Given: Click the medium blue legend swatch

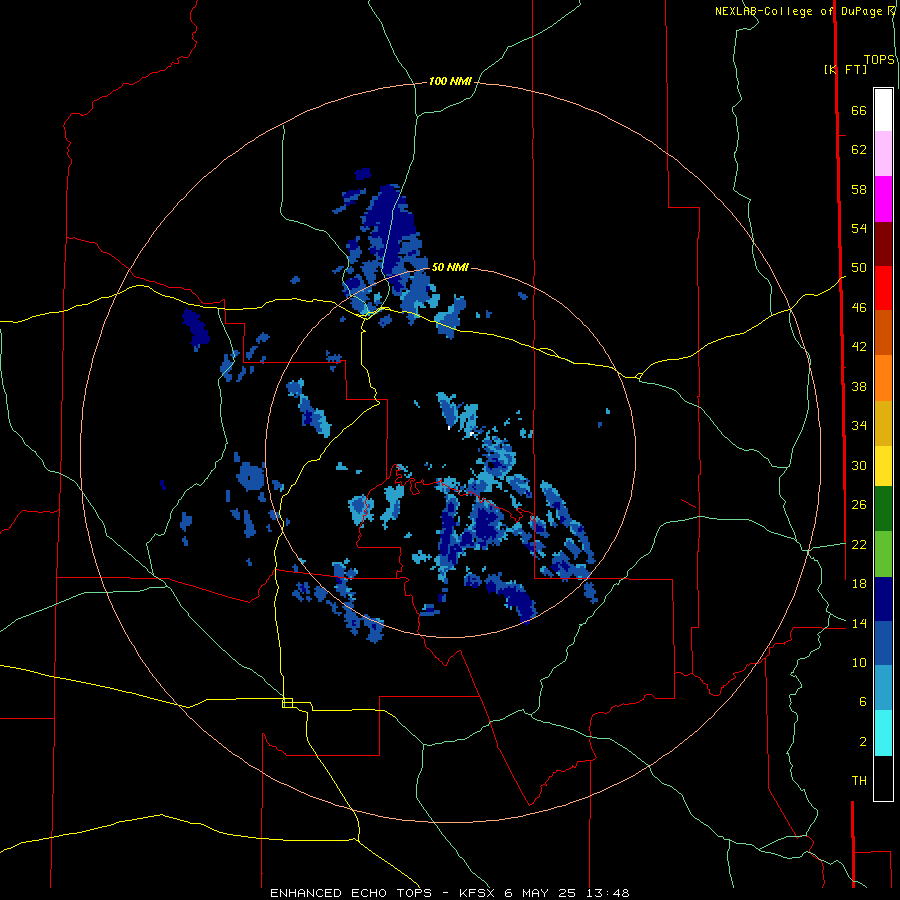Looking at the screenshot, I should [883, 643].
